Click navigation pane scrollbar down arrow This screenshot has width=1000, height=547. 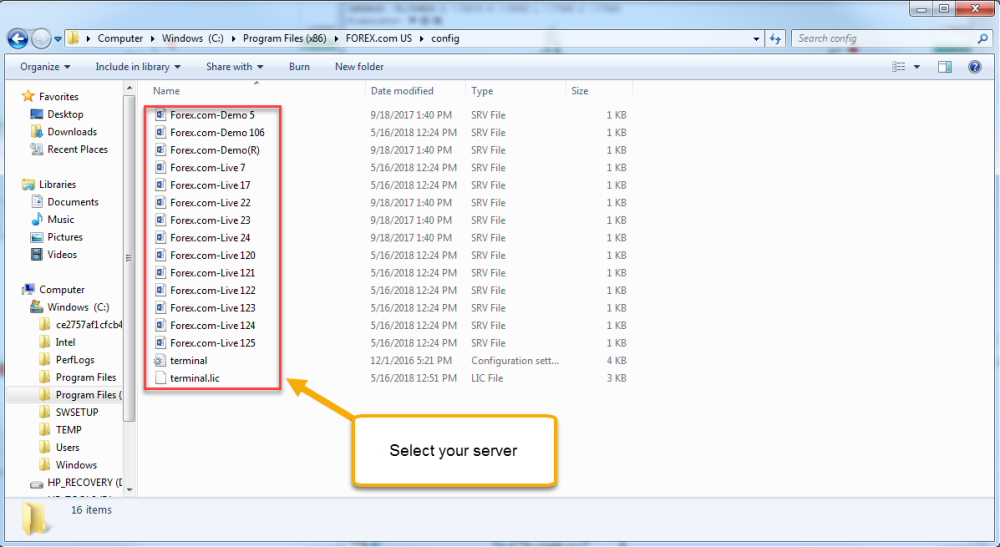(x=129, y=490)
